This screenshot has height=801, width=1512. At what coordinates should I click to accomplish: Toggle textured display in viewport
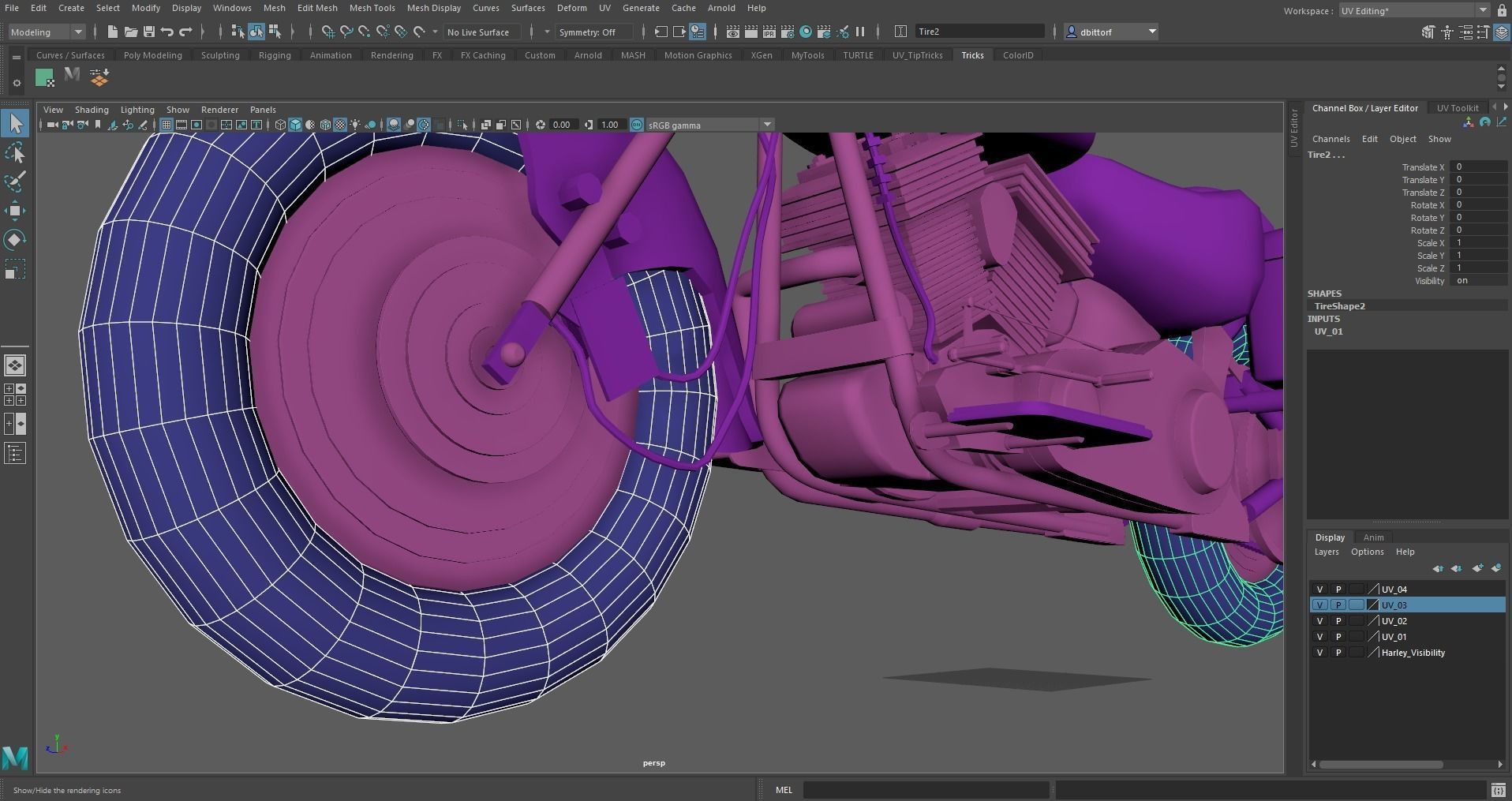(340, 125)
